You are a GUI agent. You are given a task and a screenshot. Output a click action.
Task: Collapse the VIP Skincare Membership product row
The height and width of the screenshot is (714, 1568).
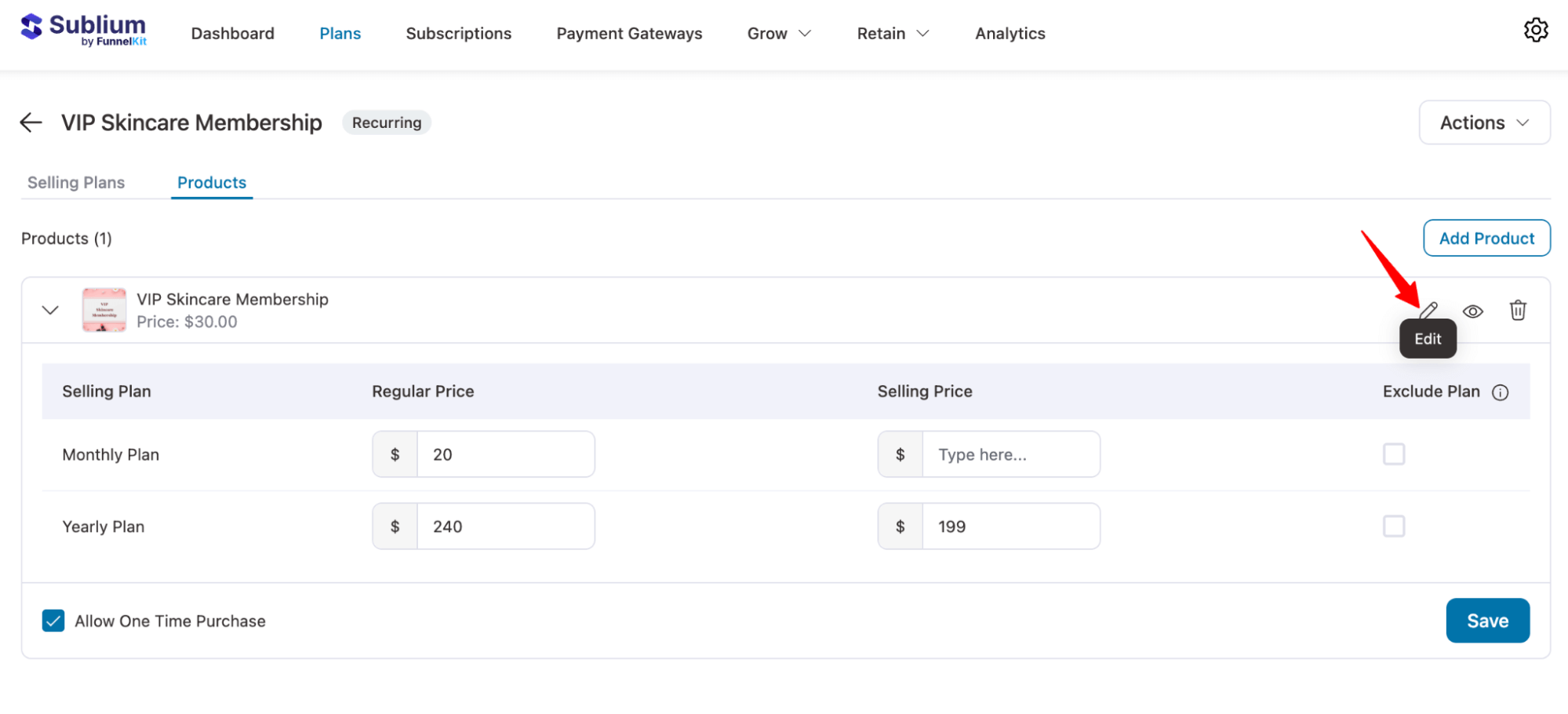tap(49, 310)
